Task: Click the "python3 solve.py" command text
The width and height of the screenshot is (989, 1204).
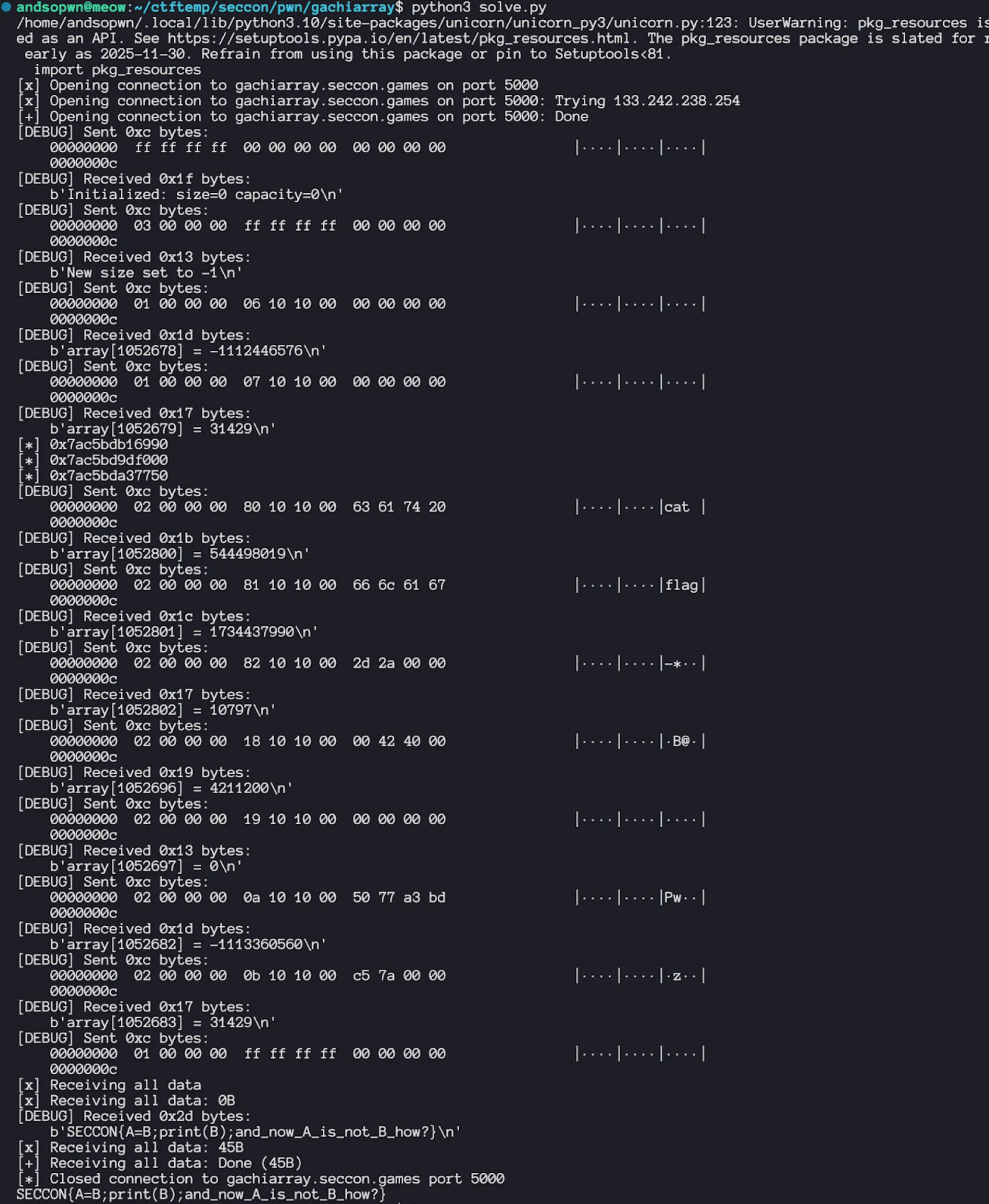Action: point(479,7)
